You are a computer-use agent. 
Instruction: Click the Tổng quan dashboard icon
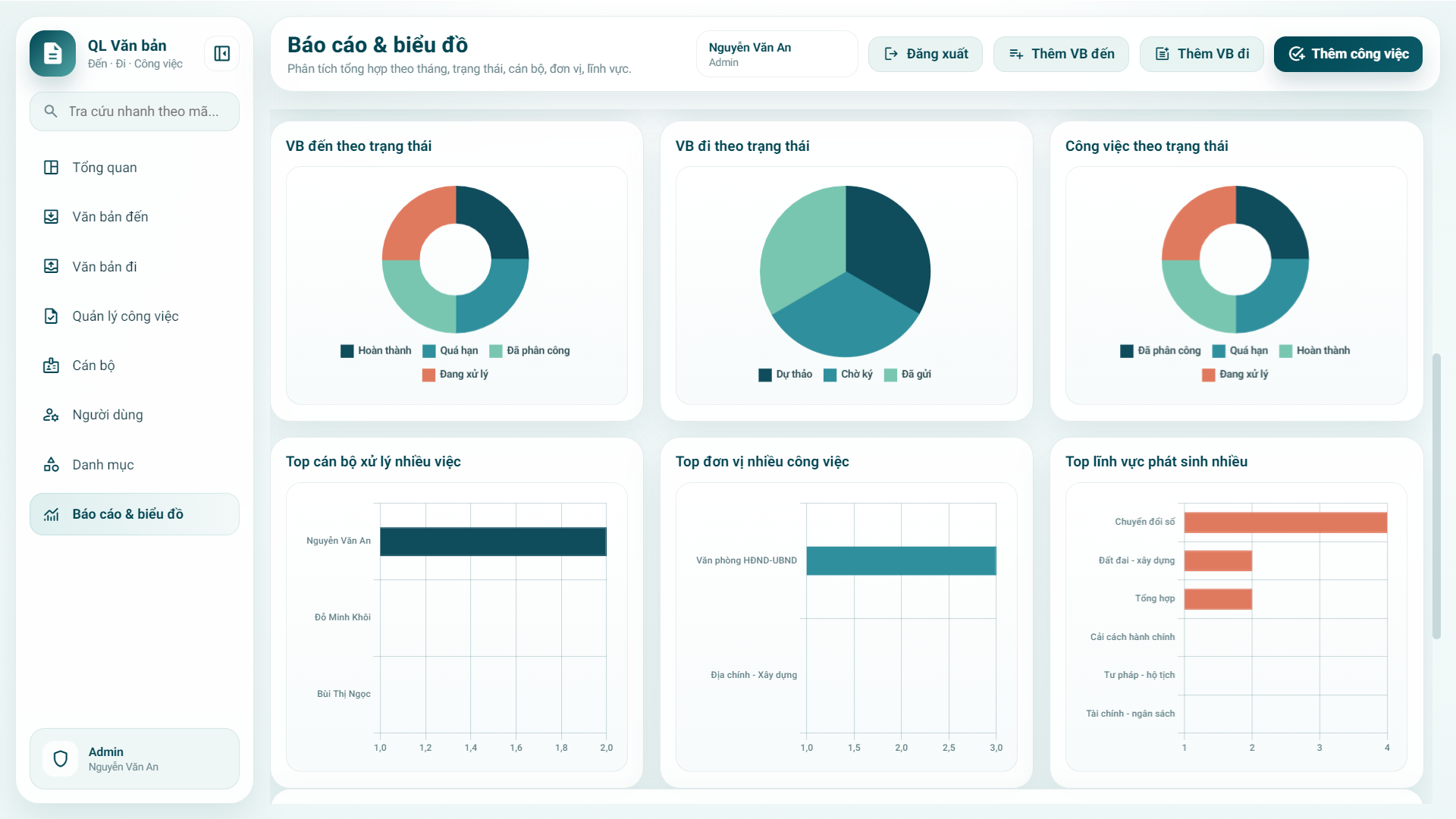point(51,168)
